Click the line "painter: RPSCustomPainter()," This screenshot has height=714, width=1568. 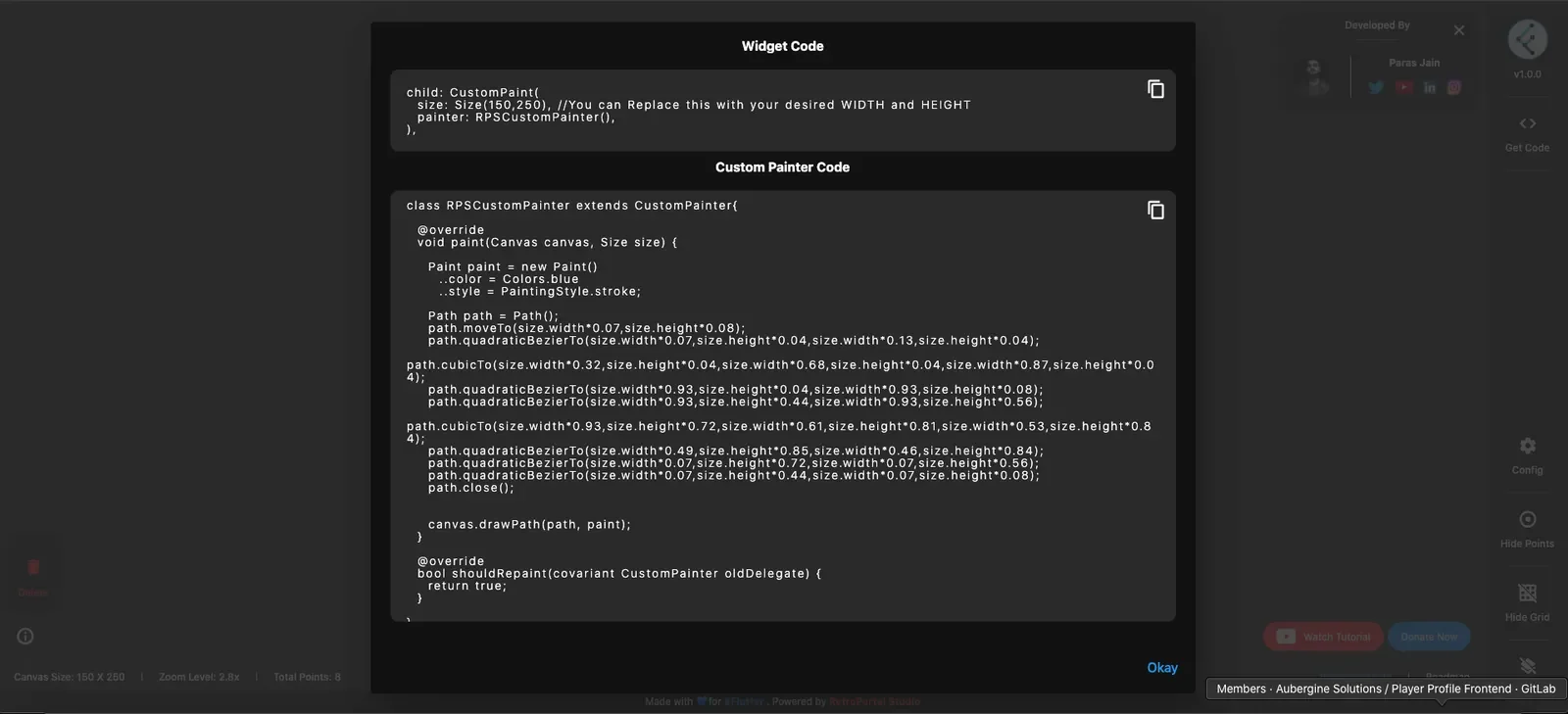point(516,118)
